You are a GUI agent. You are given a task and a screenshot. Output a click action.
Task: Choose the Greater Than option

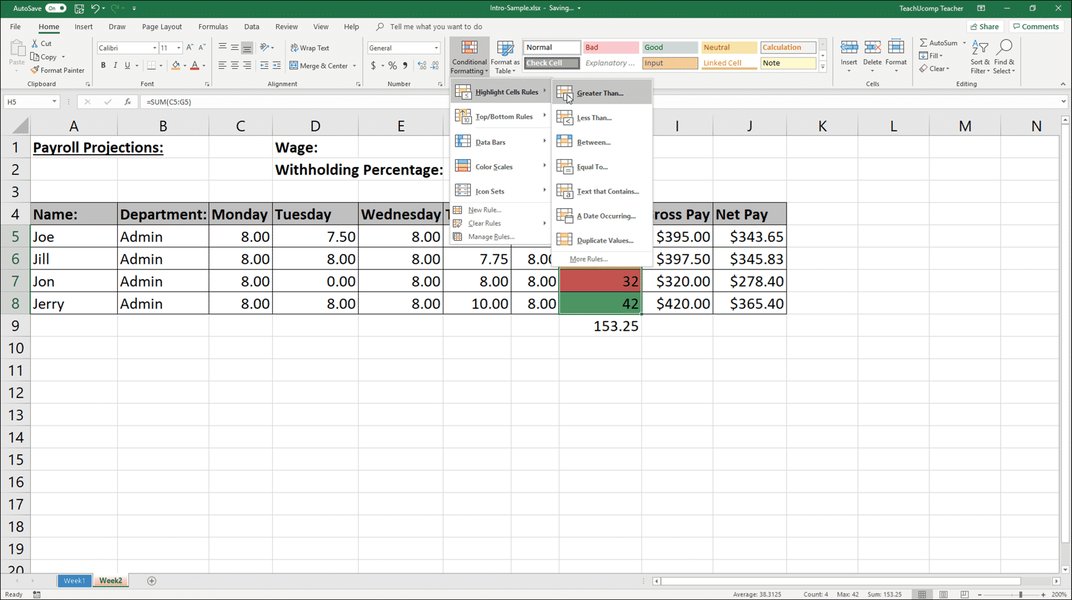599,93
